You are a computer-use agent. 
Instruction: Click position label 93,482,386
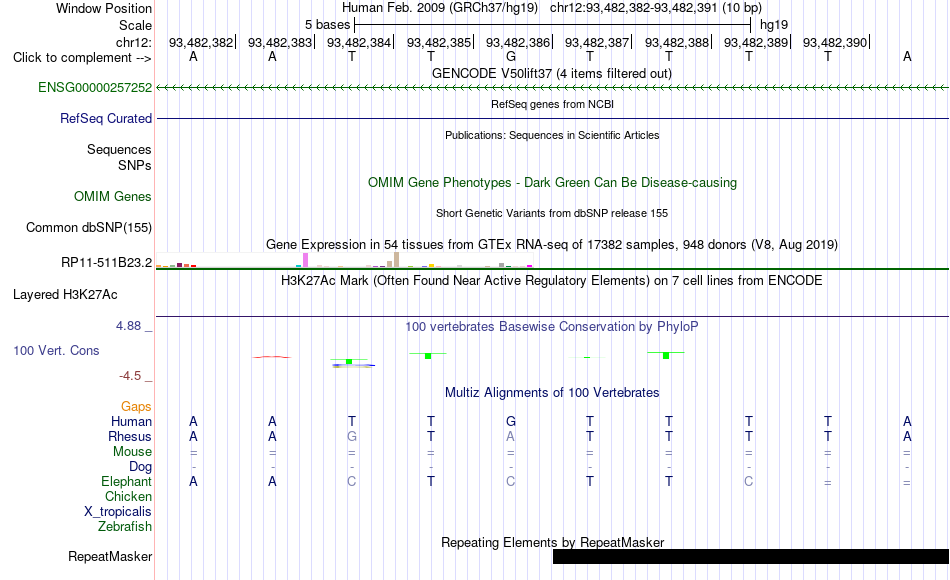pos(518,42)
